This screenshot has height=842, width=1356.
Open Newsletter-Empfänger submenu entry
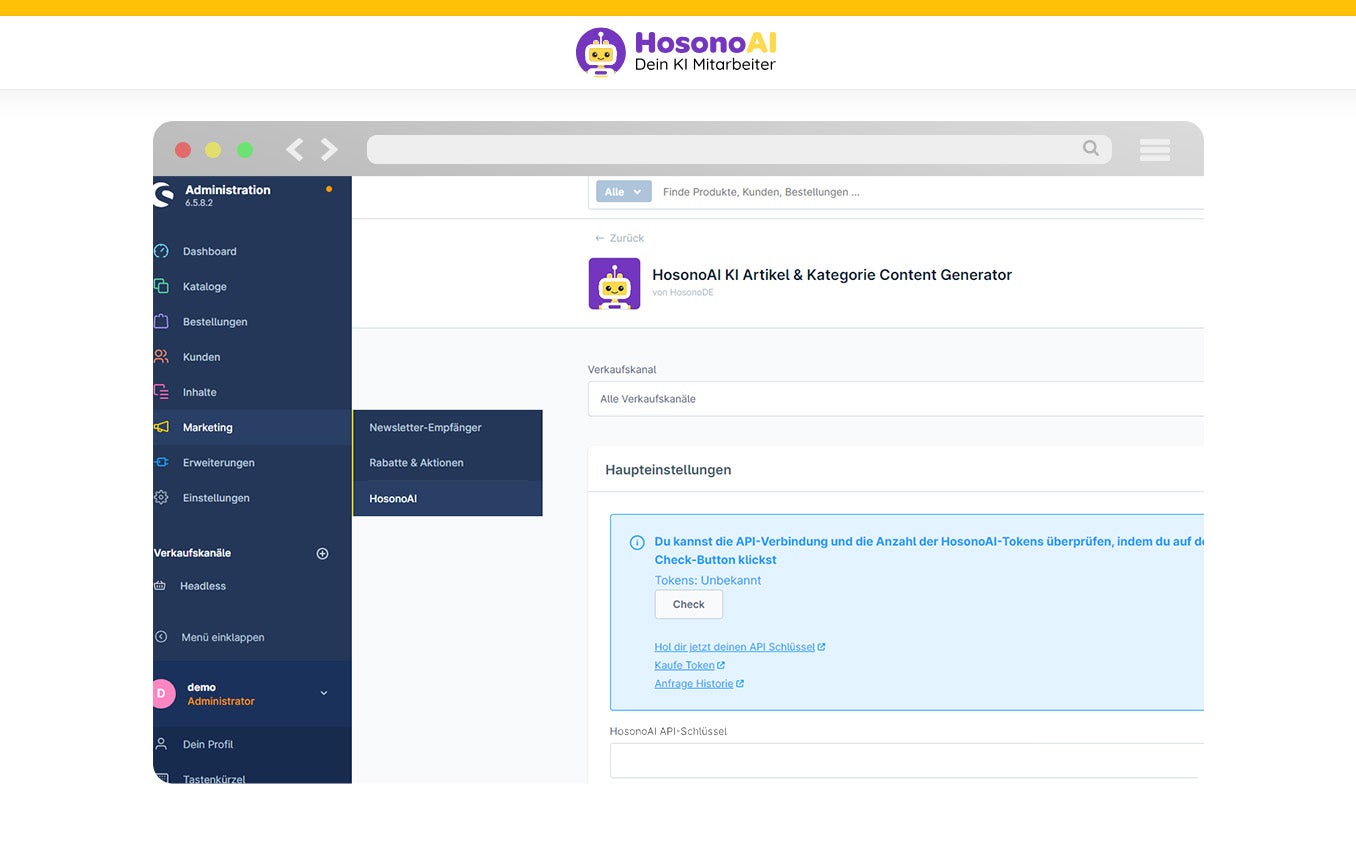click(x=448, y=427)
